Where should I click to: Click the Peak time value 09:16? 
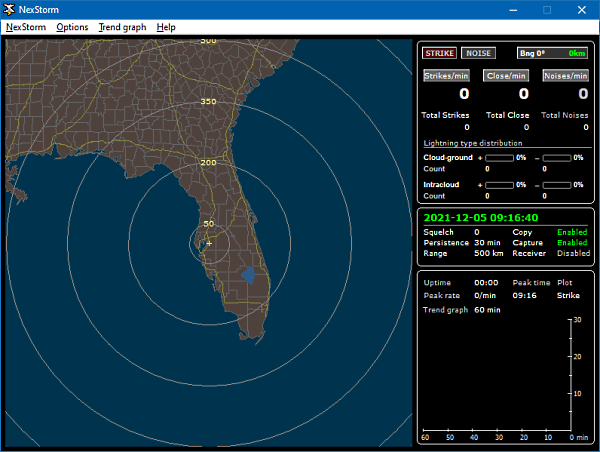(x=524, y=295)
